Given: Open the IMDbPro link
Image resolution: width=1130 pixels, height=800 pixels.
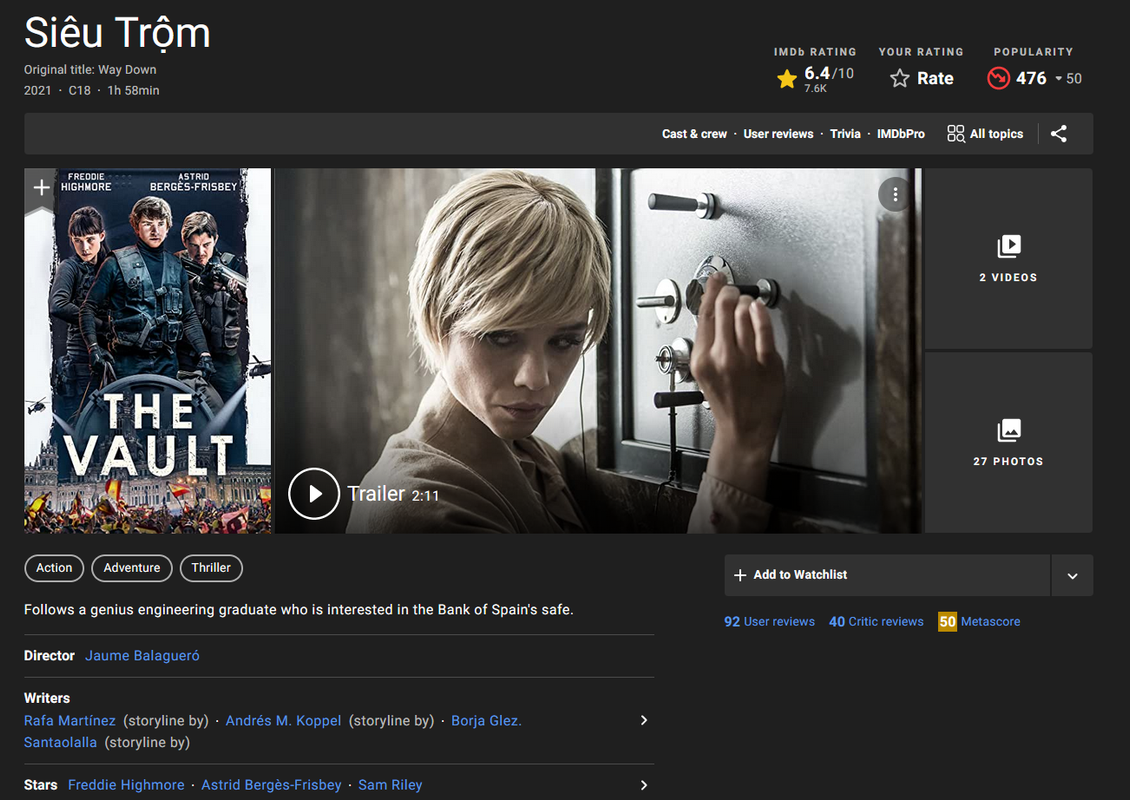Looking at the screenshot, I should click(901, 133).
